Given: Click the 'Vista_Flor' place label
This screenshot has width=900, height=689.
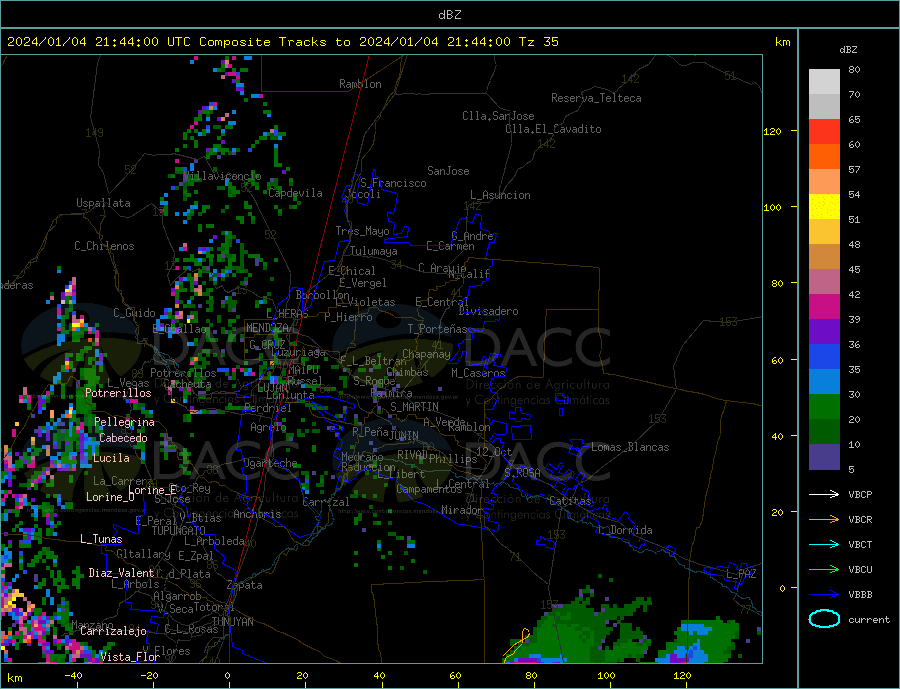Looking at the screenshot, I should [x=130, y=657].
